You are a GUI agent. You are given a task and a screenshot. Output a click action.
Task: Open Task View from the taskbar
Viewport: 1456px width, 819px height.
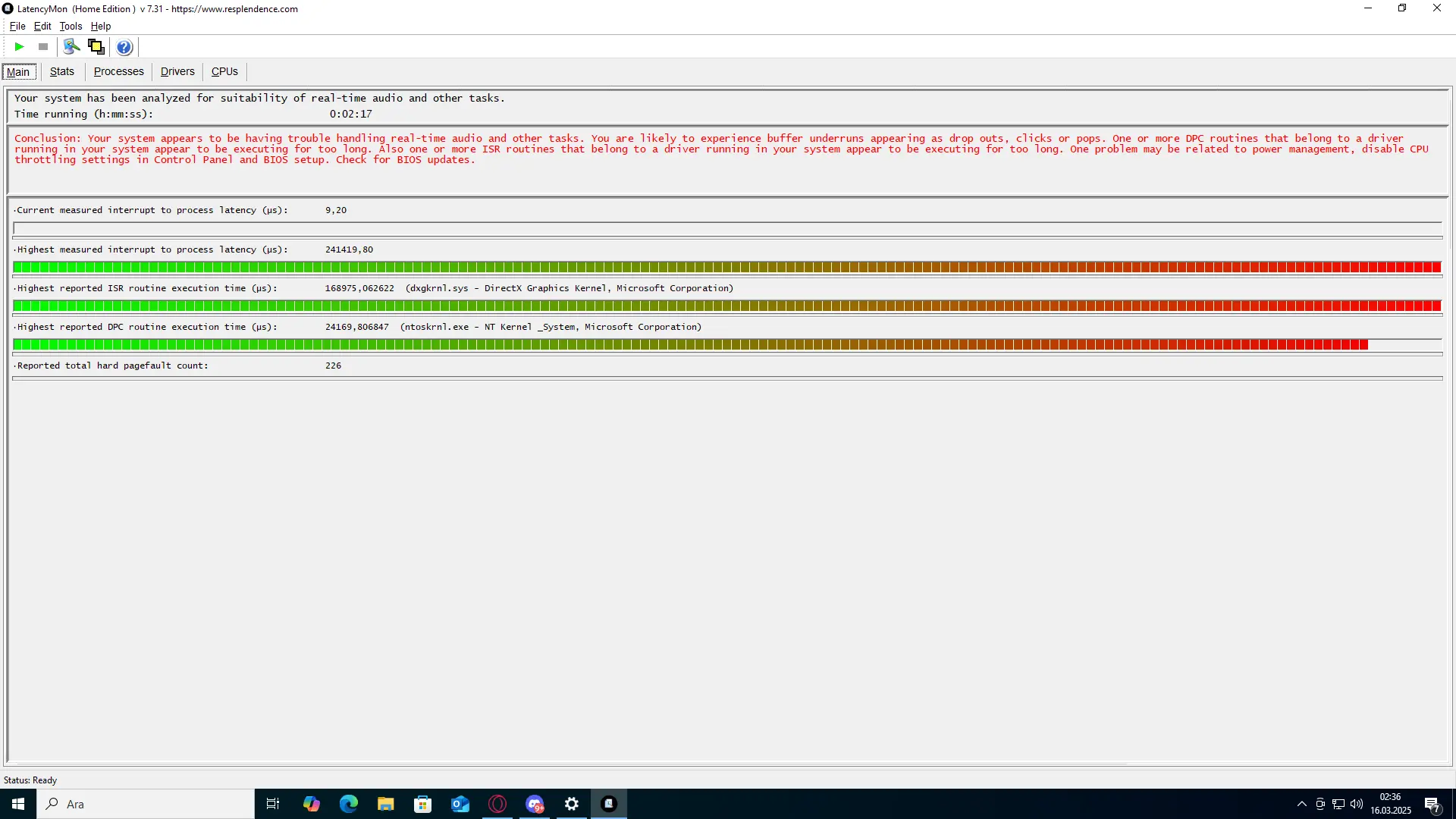click(273, 804)
